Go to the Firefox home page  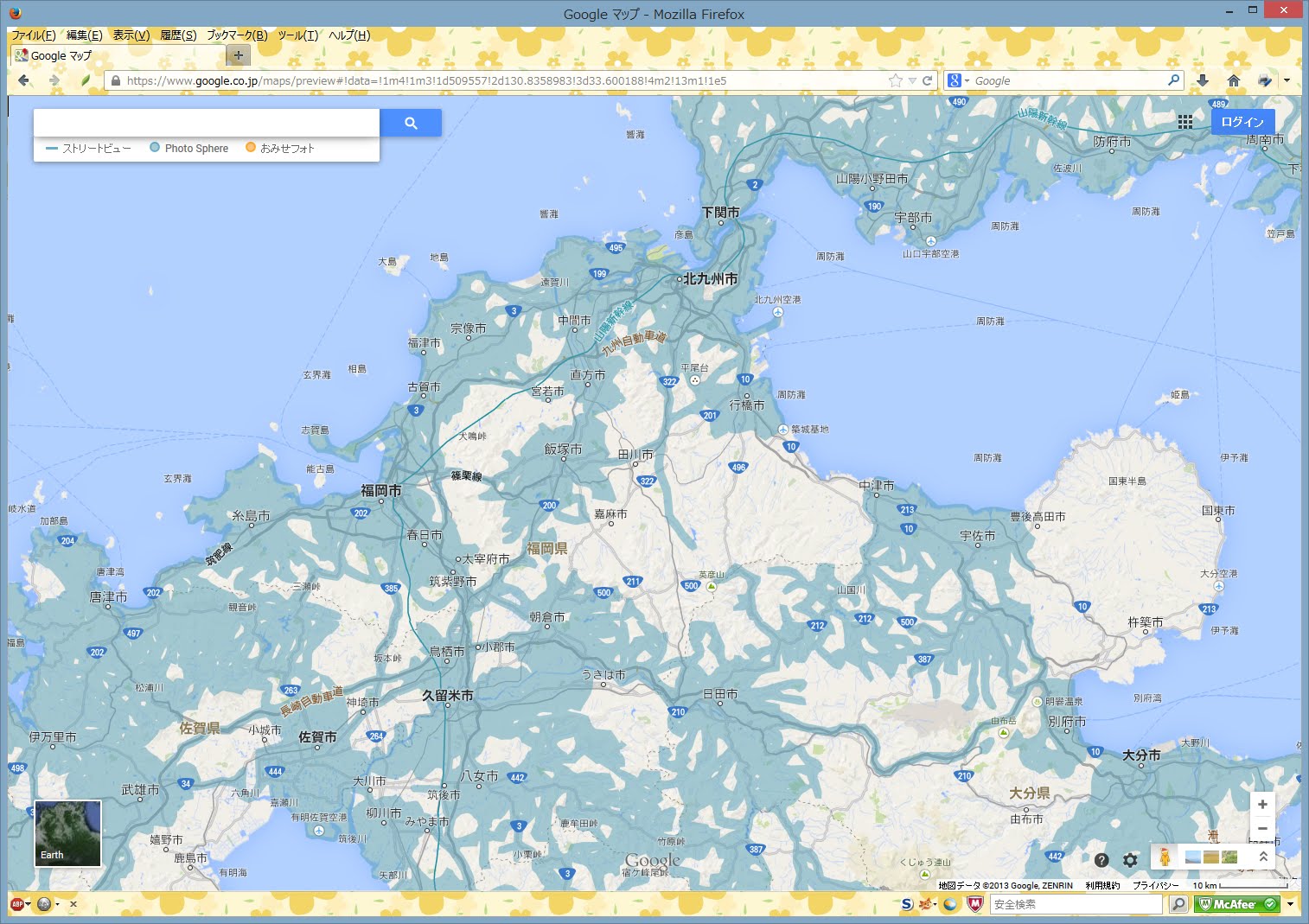[x=1234, y=80]
